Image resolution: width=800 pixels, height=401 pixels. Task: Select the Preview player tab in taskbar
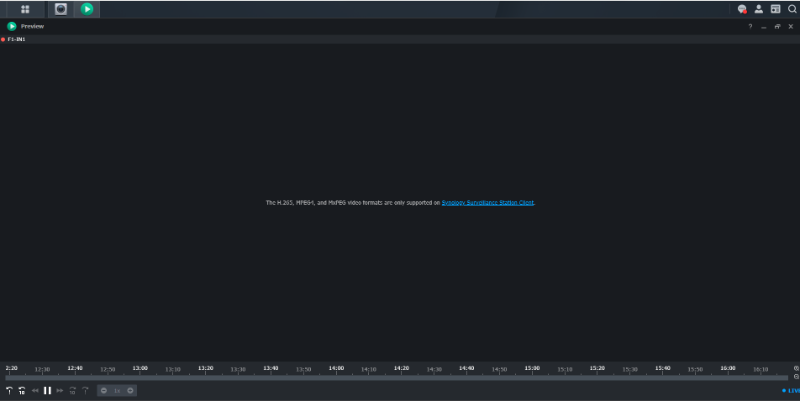tap(88, 9)
